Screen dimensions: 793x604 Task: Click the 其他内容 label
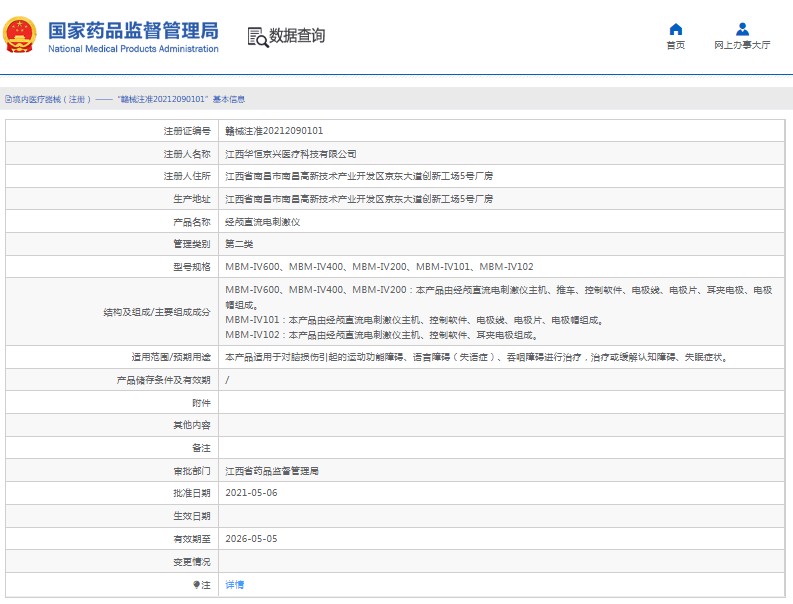[x=192, y=425]
